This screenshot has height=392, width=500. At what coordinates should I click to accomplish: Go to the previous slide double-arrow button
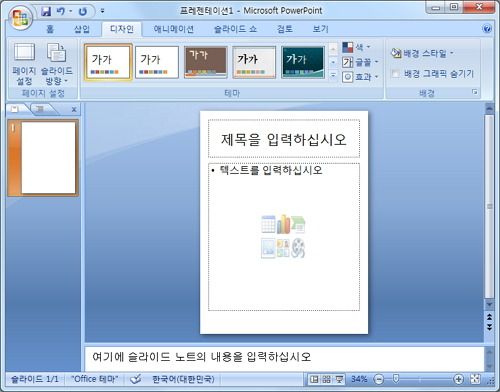(x=489, y=316)
